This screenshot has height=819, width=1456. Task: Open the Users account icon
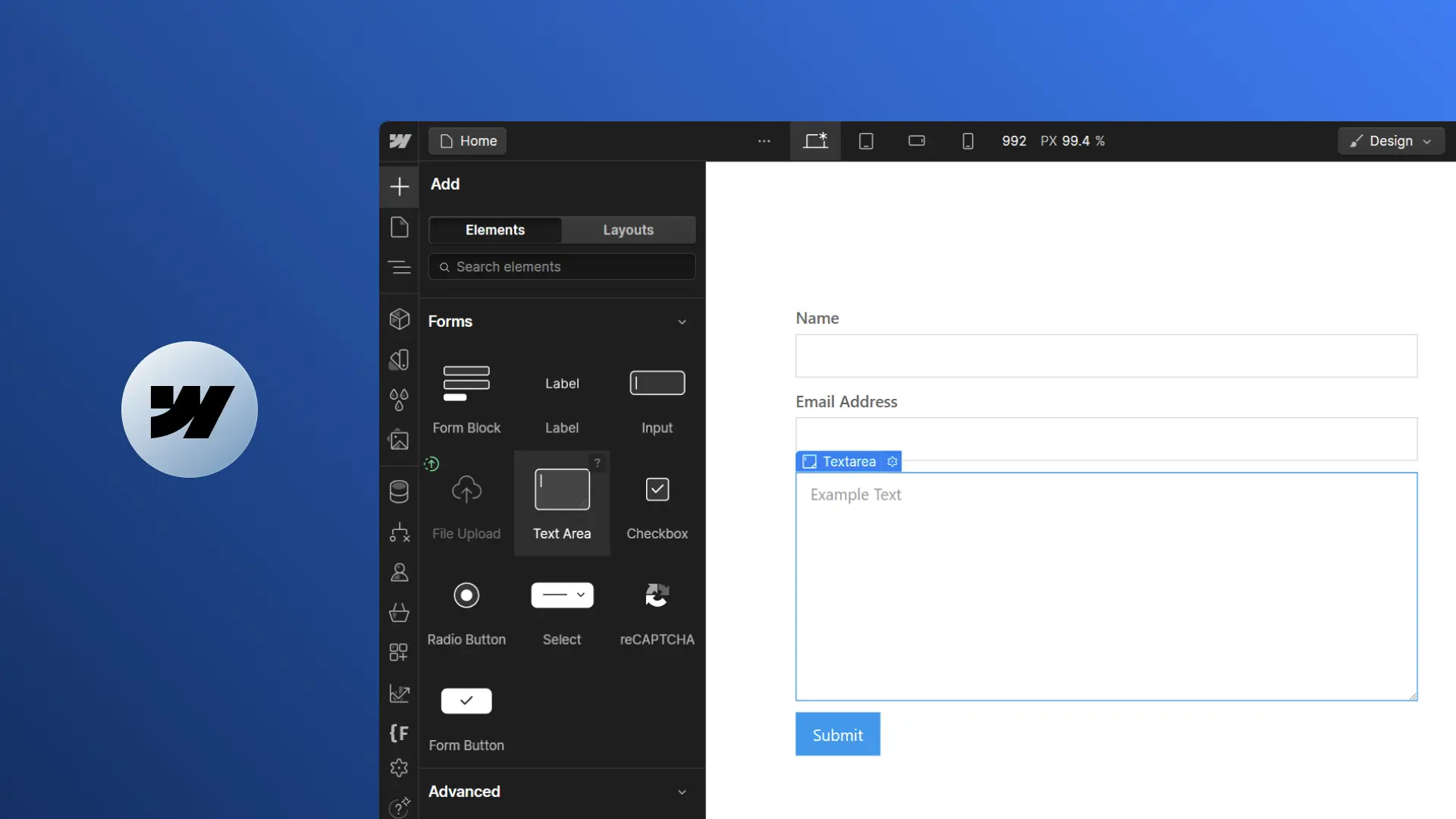tap(400, 573)
